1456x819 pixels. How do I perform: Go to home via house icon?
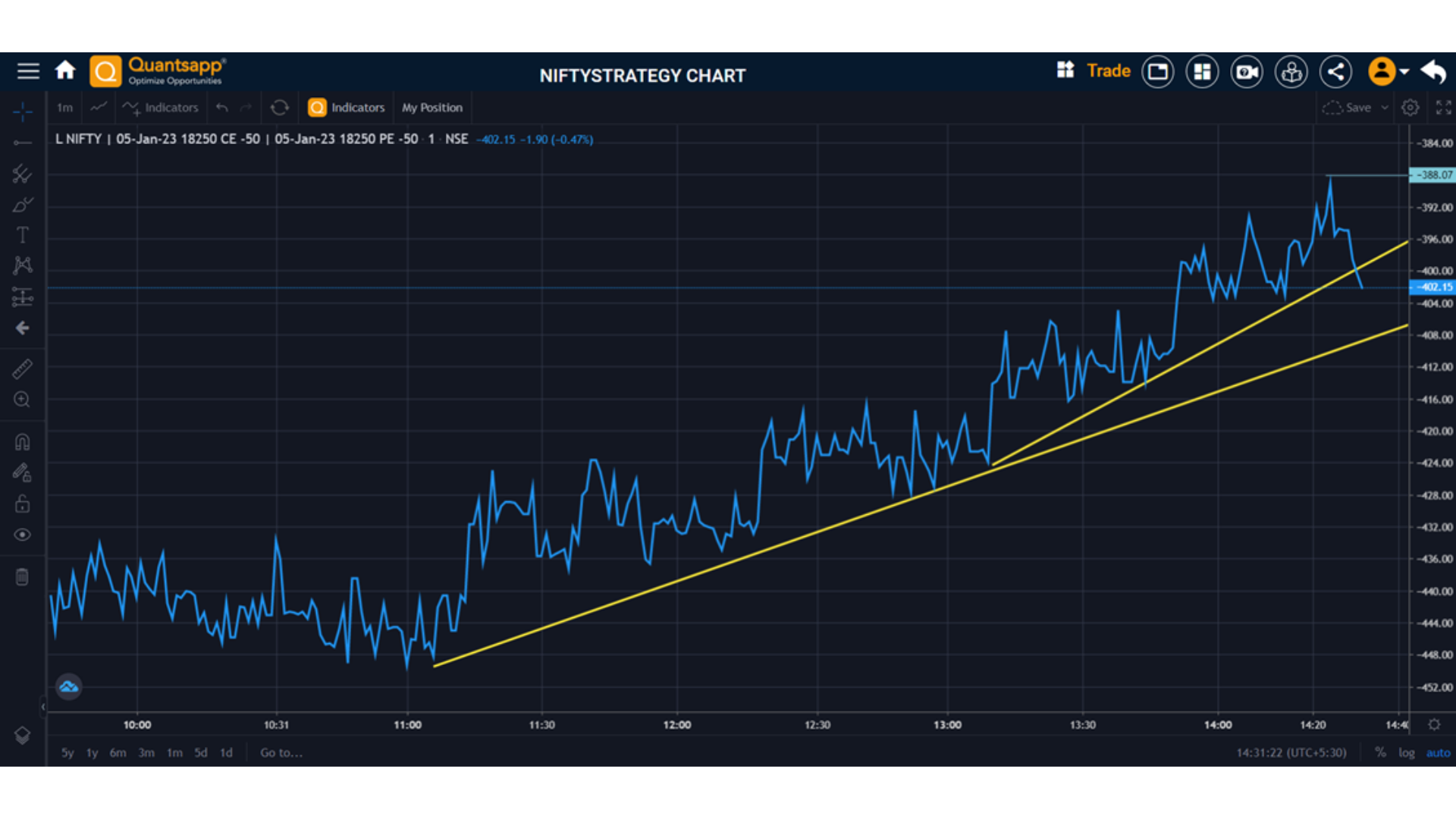[65, 71]
